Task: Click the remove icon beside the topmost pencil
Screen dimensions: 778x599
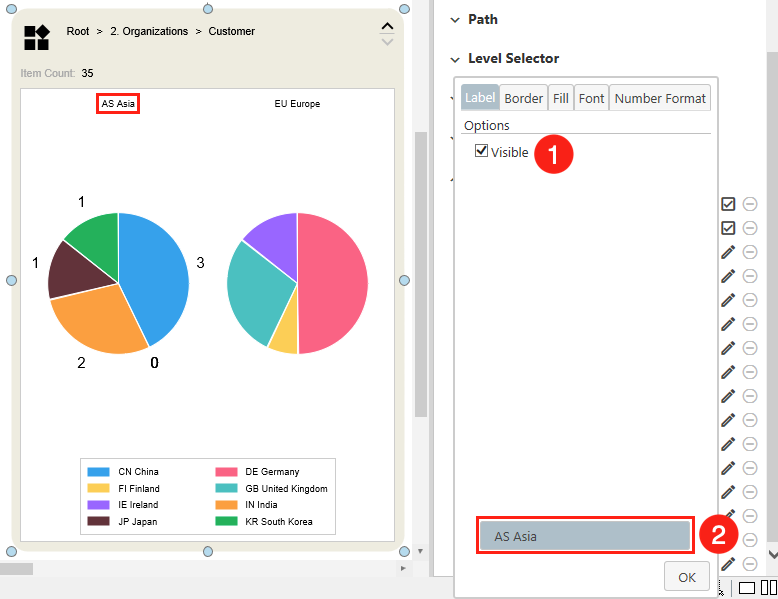Action: pos(750,252)
